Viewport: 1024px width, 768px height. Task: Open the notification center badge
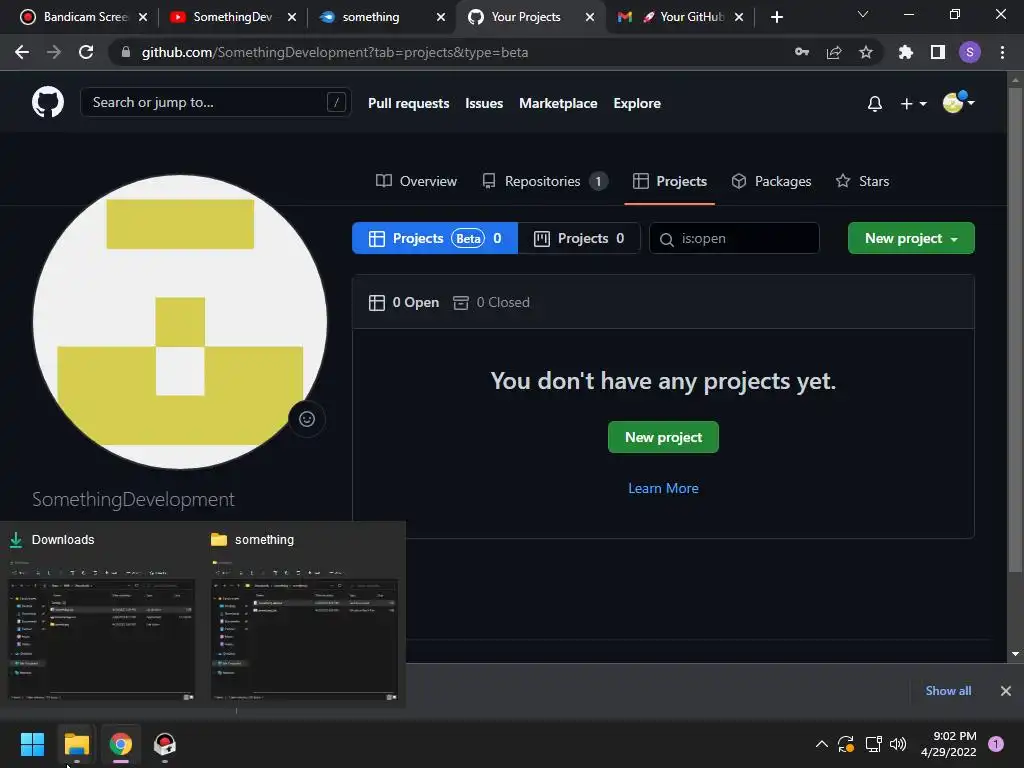[x=996, y=744]
